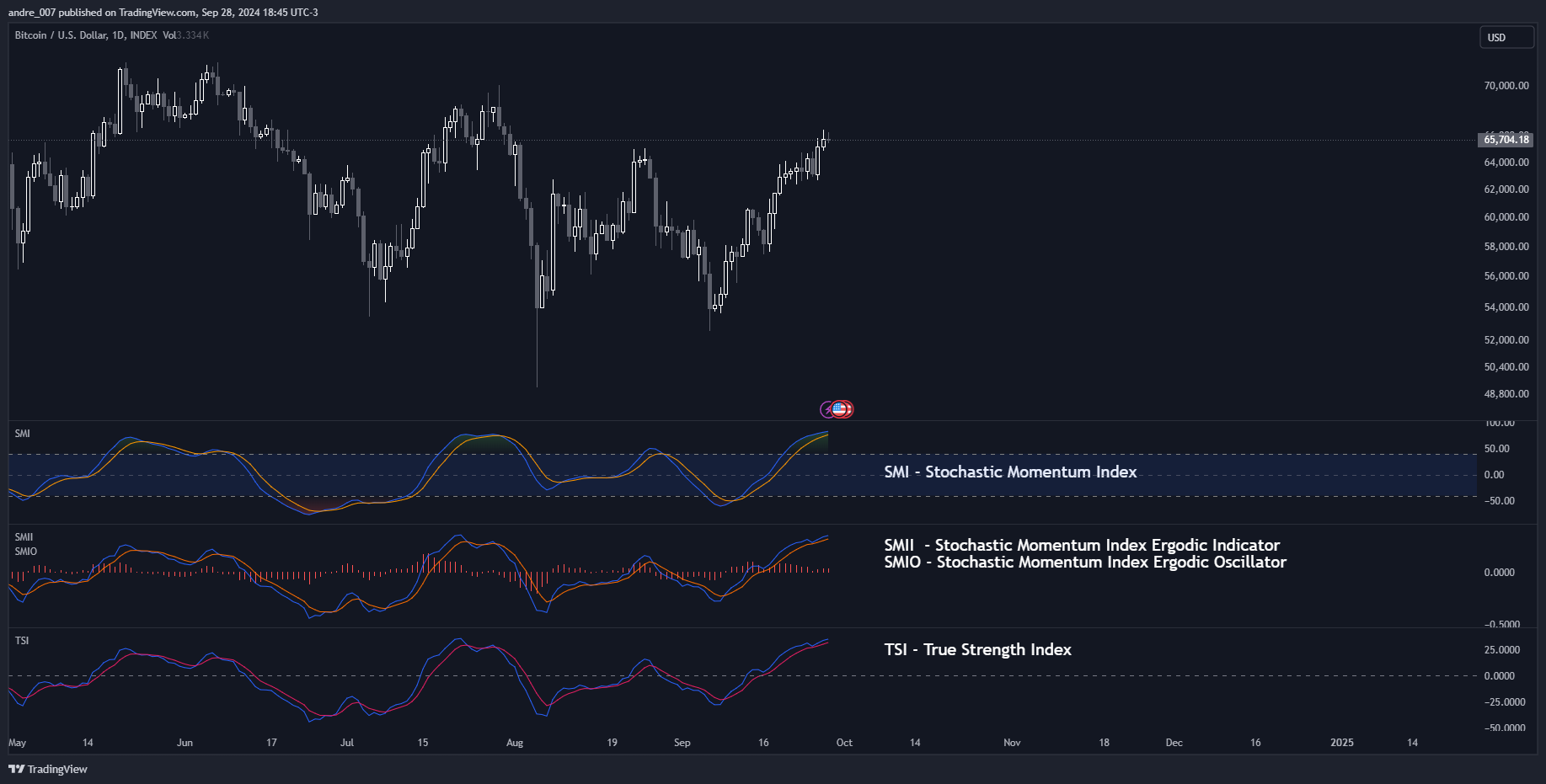
Task: Click the 18 date label on time axis
Action: (1104, 743)
